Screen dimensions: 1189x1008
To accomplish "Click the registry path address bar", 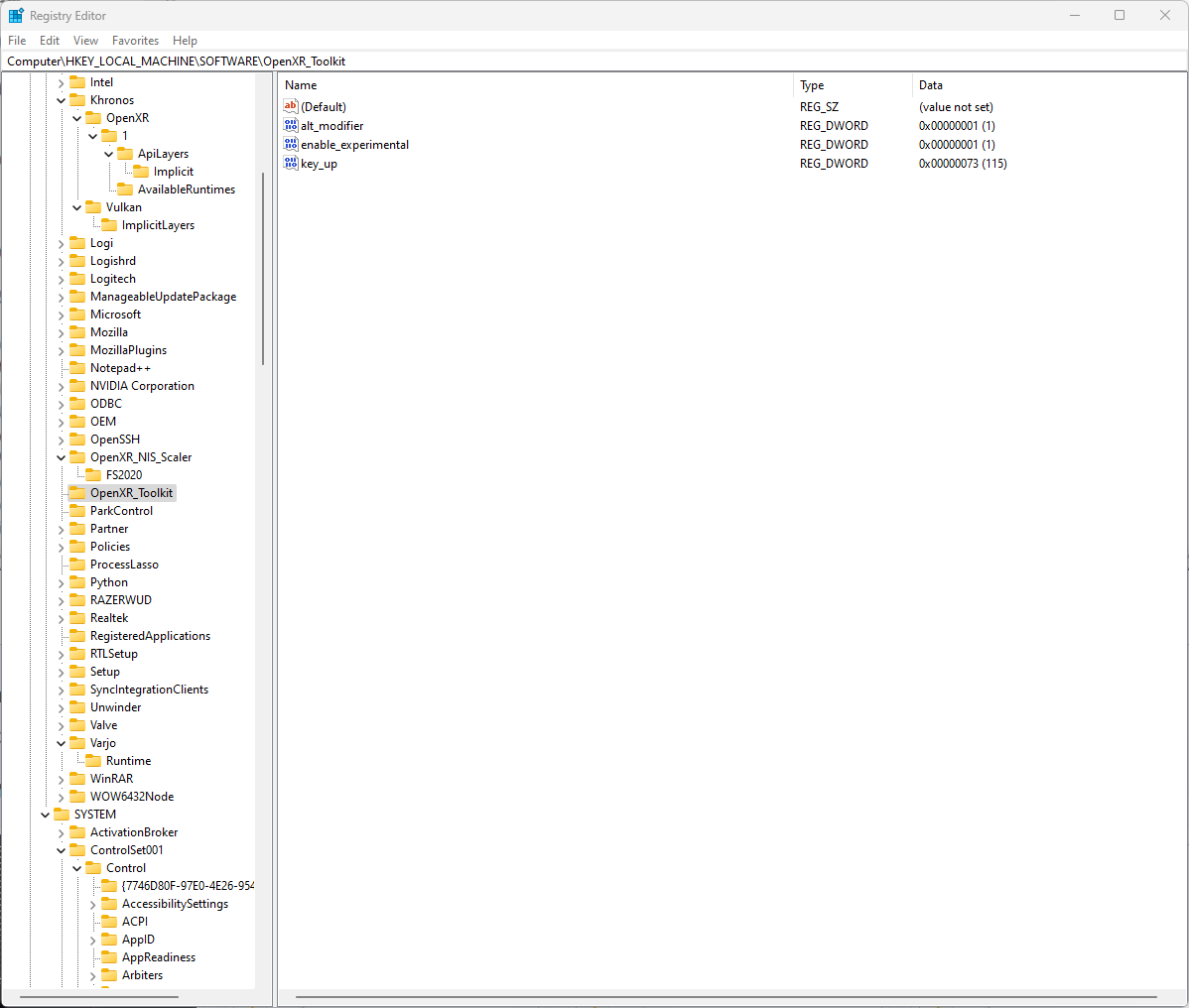I will 594,62.
